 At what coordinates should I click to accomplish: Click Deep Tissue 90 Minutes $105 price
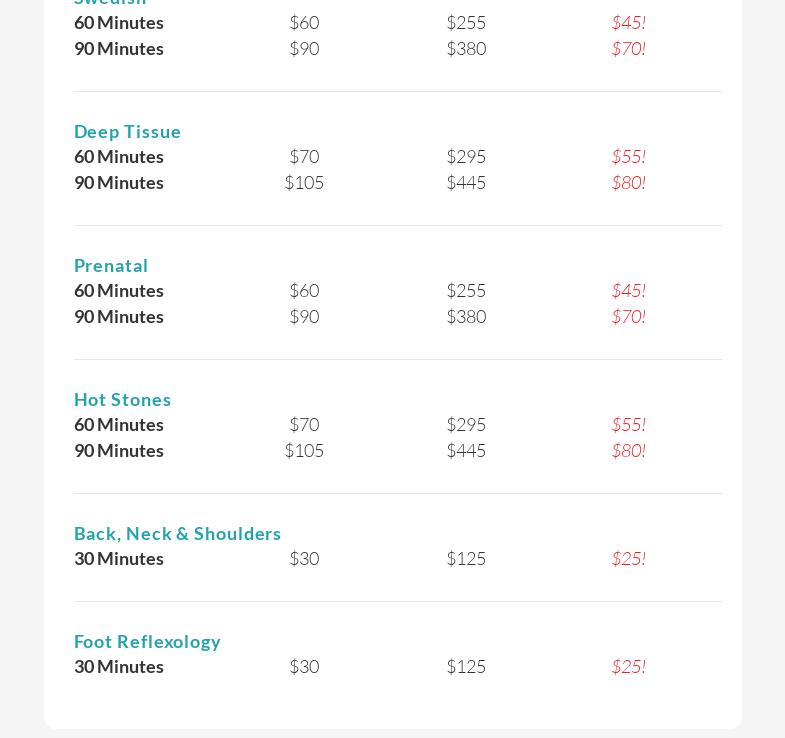coord(304,182)
